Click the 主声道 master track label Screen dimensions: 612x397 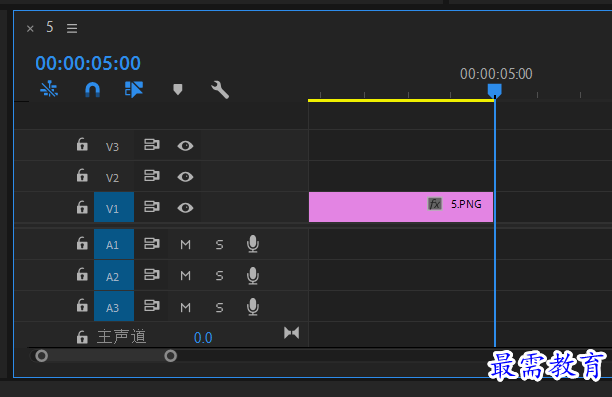121,336
